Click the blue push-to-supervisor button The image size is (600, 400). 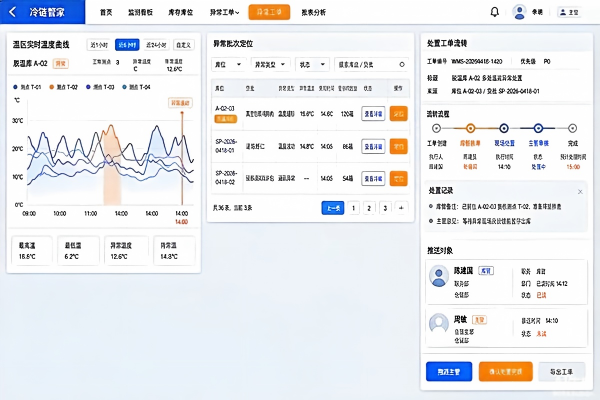pyautogui.click(x=449, y=372)
